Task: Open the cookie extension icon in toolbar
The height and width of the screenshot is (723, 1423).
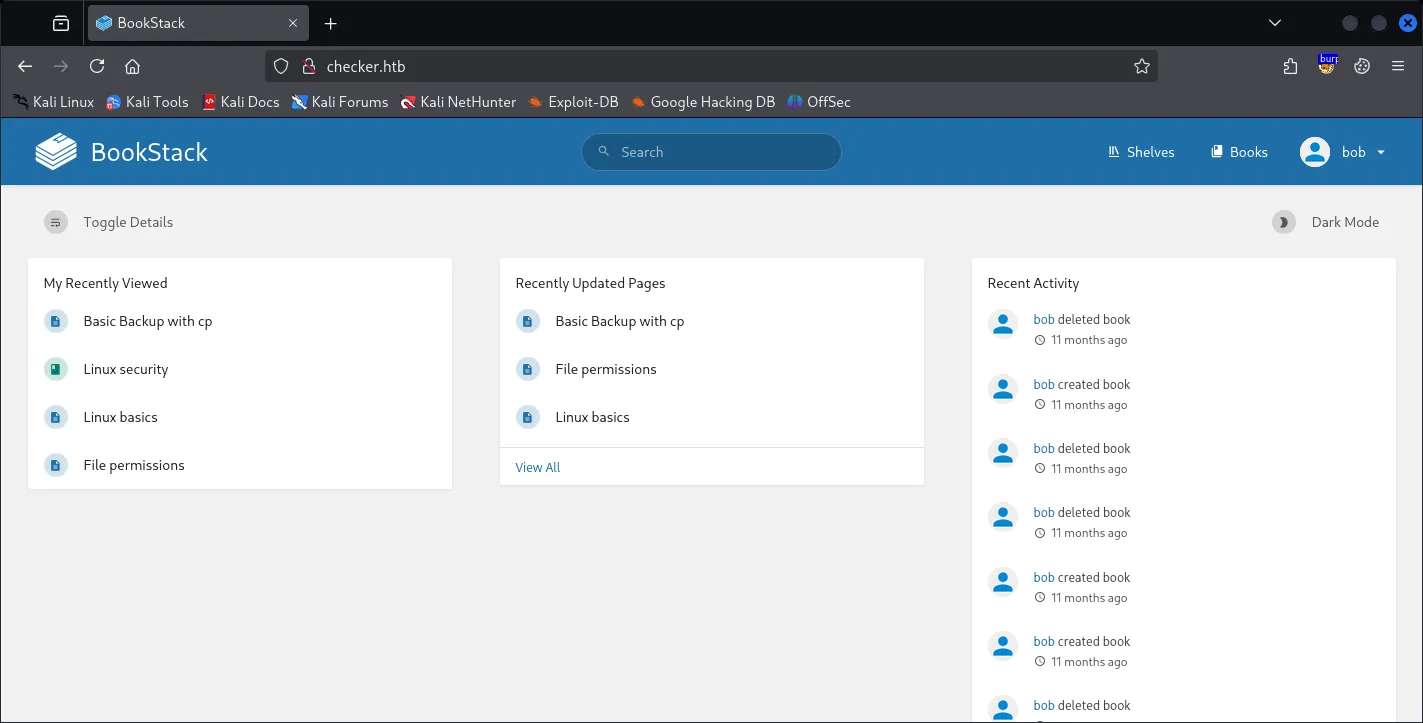Action: (x=1362, y=66)
